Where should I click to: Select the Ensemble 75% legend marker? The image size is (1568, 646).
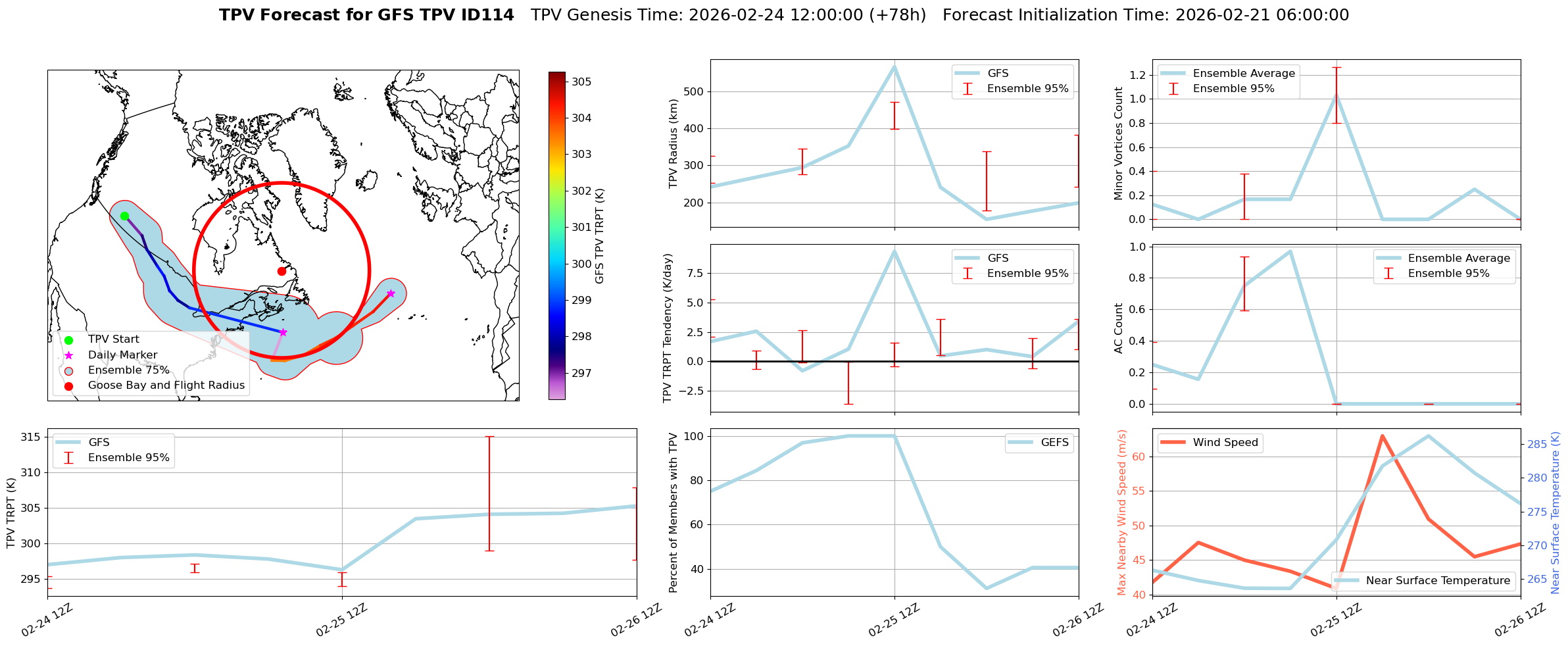pyautogui.click(x=68, y=370)
